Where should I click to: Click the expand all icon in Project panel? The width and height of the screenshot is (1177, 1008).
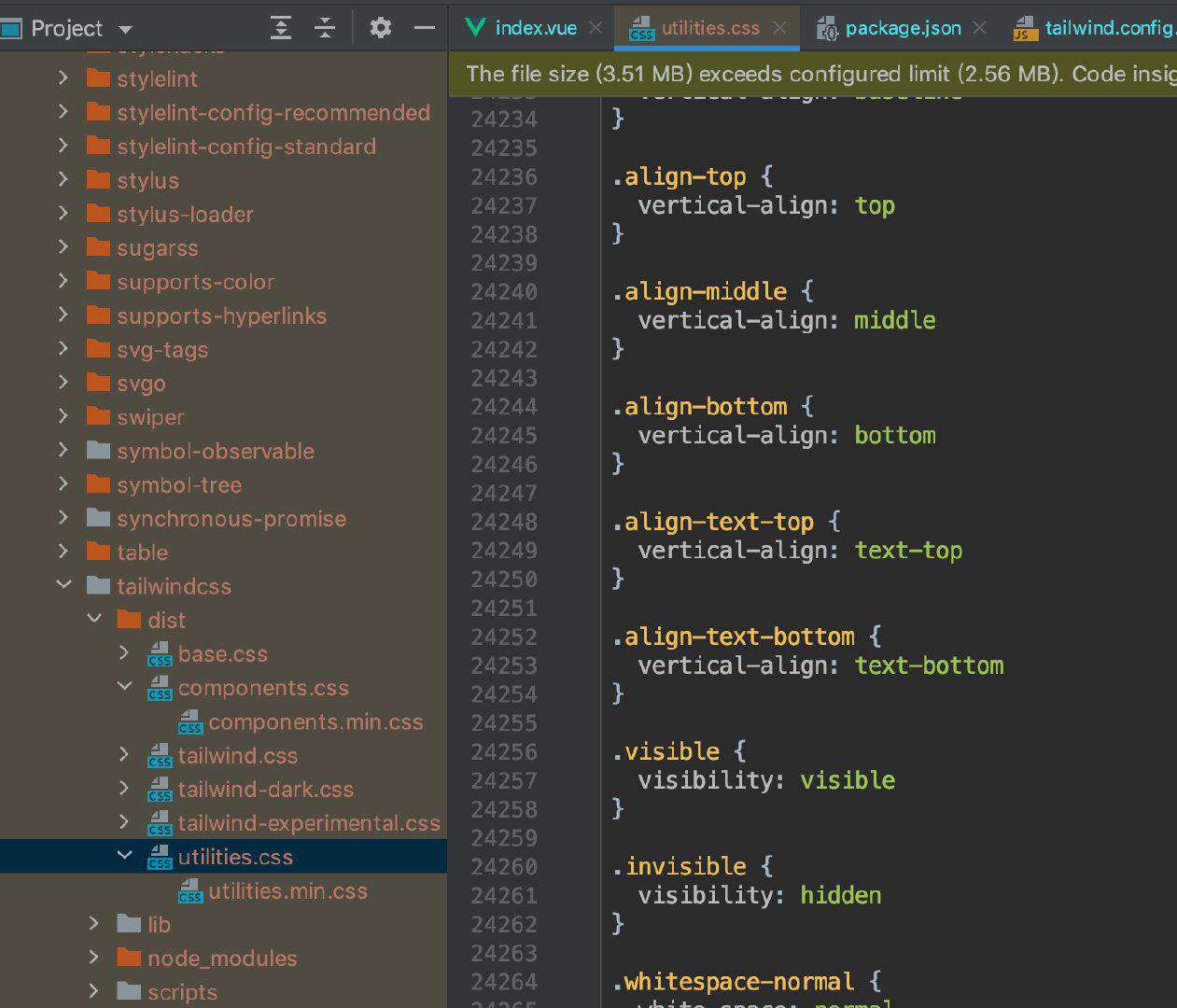[x=281, y=28]
